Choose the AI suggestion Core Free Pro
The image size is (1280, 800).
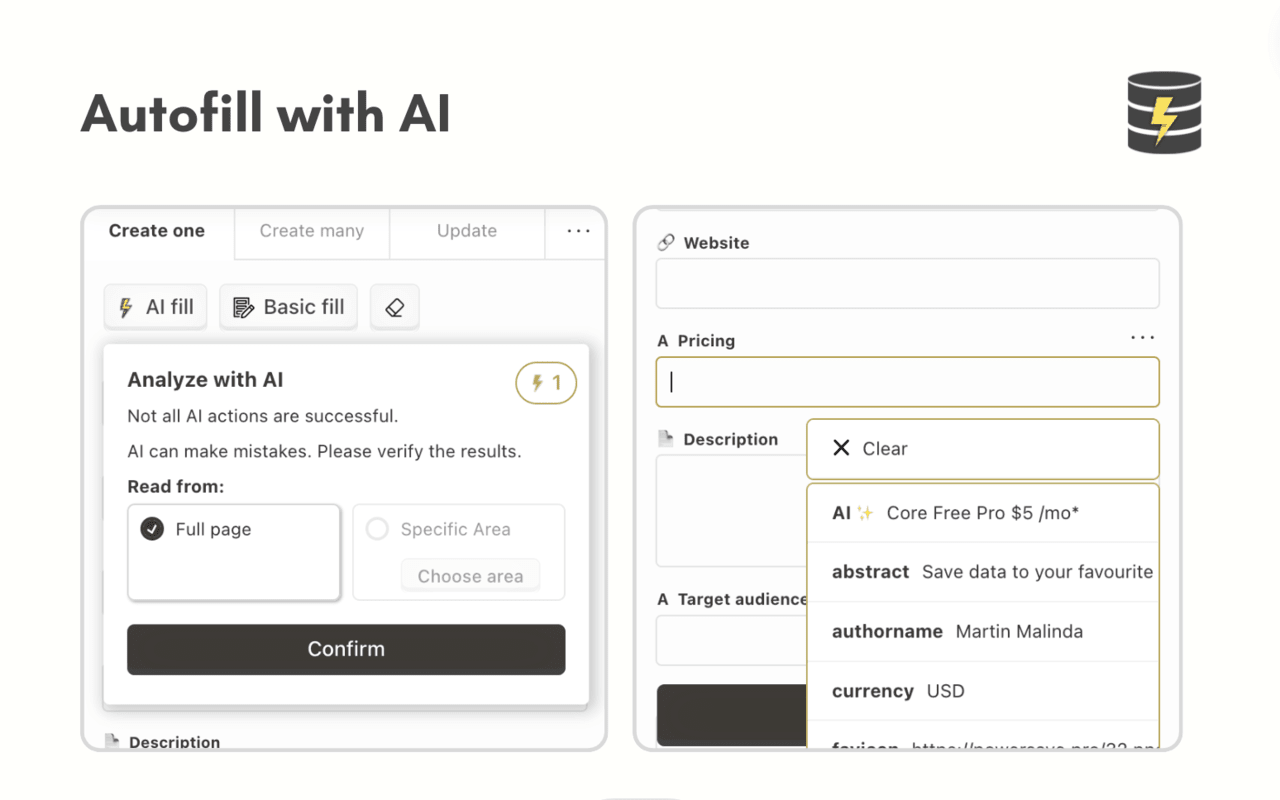pyautogui.click(x=982, y=513)
